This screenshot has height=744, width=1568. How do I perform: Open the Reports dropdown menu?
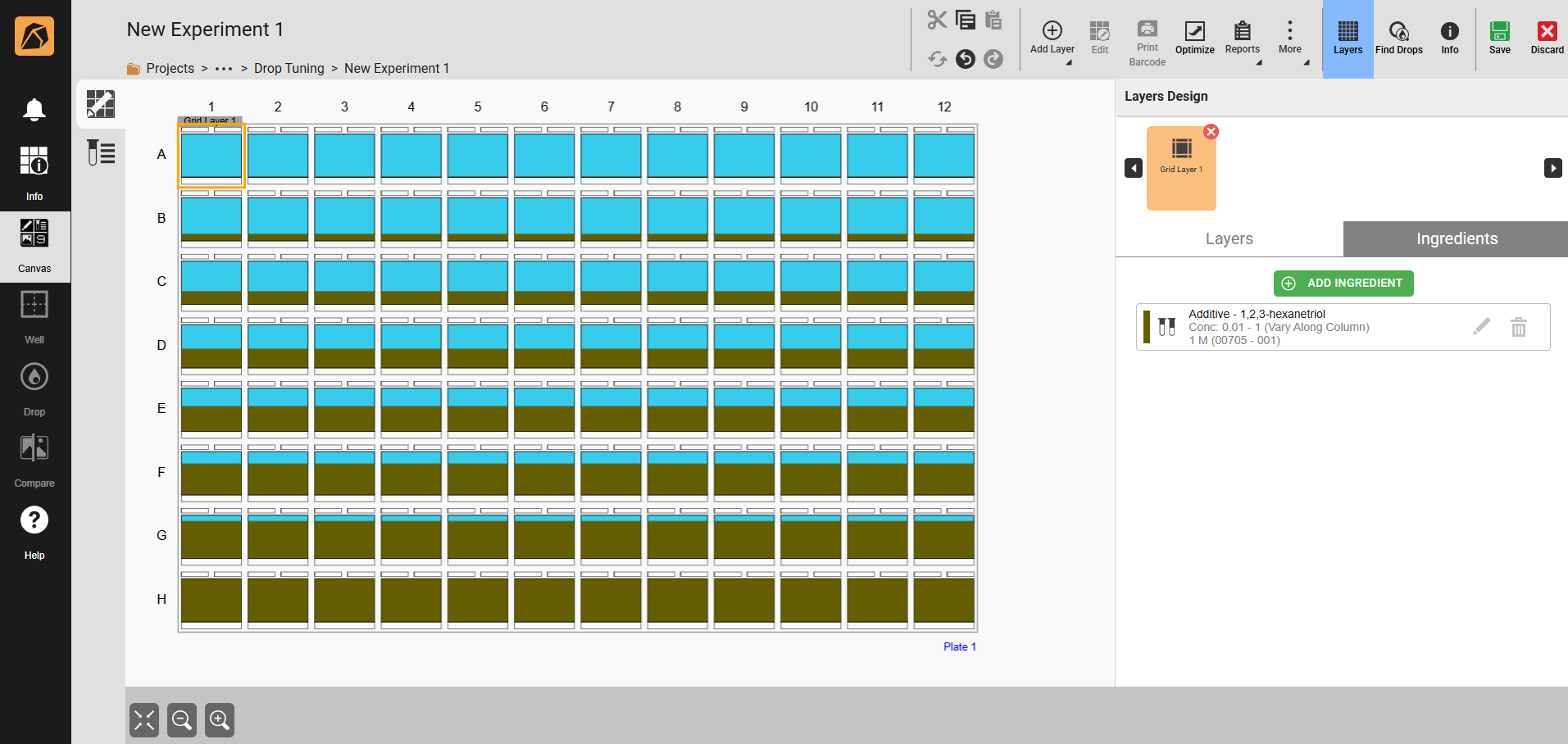pyautogui.click(x=1243, y=39)
